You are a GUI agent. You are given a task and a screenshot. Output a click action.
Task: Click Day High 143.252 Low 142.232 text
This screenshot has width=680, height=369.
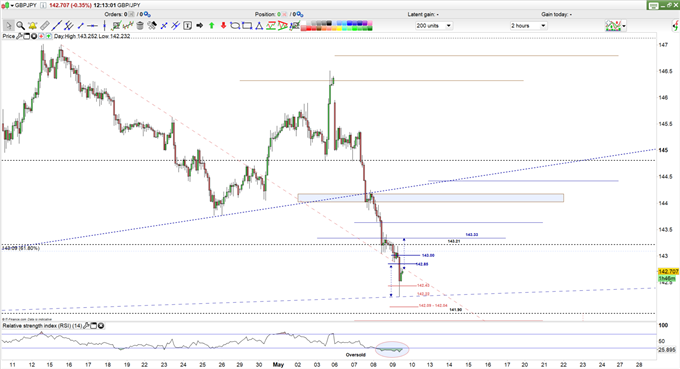92,36
